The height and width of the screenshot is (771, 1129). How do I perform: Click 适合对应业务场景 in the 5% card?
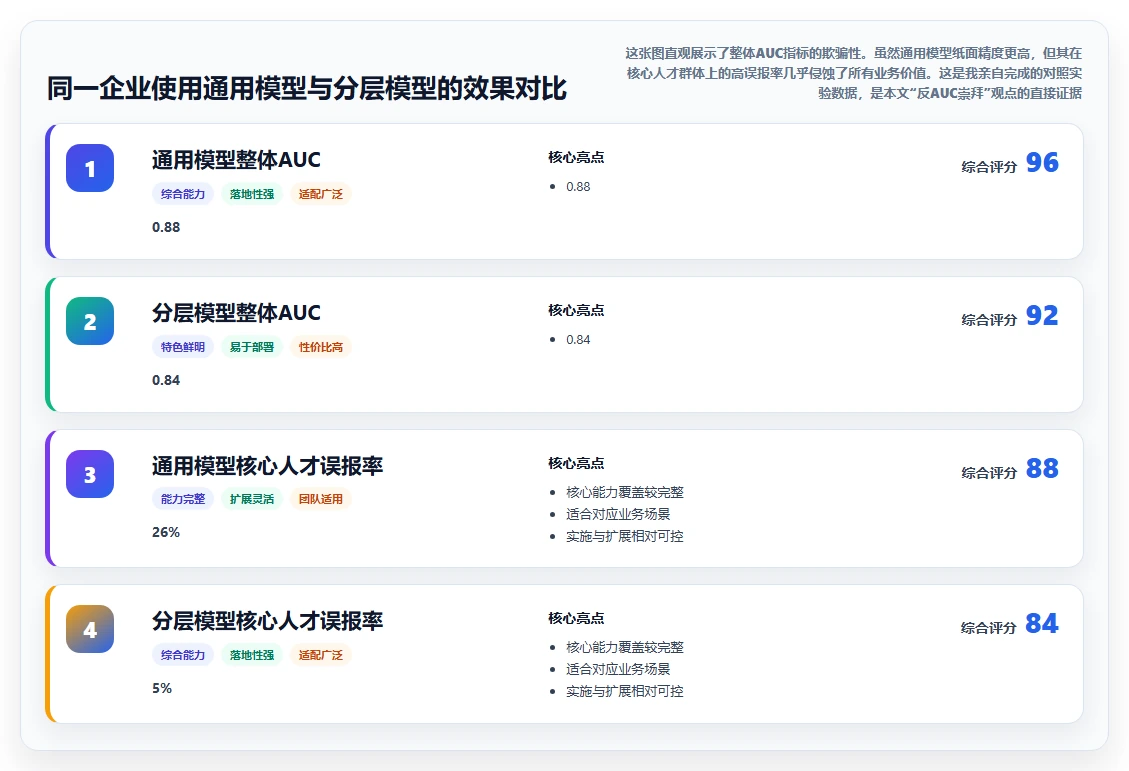click(619, 669)
